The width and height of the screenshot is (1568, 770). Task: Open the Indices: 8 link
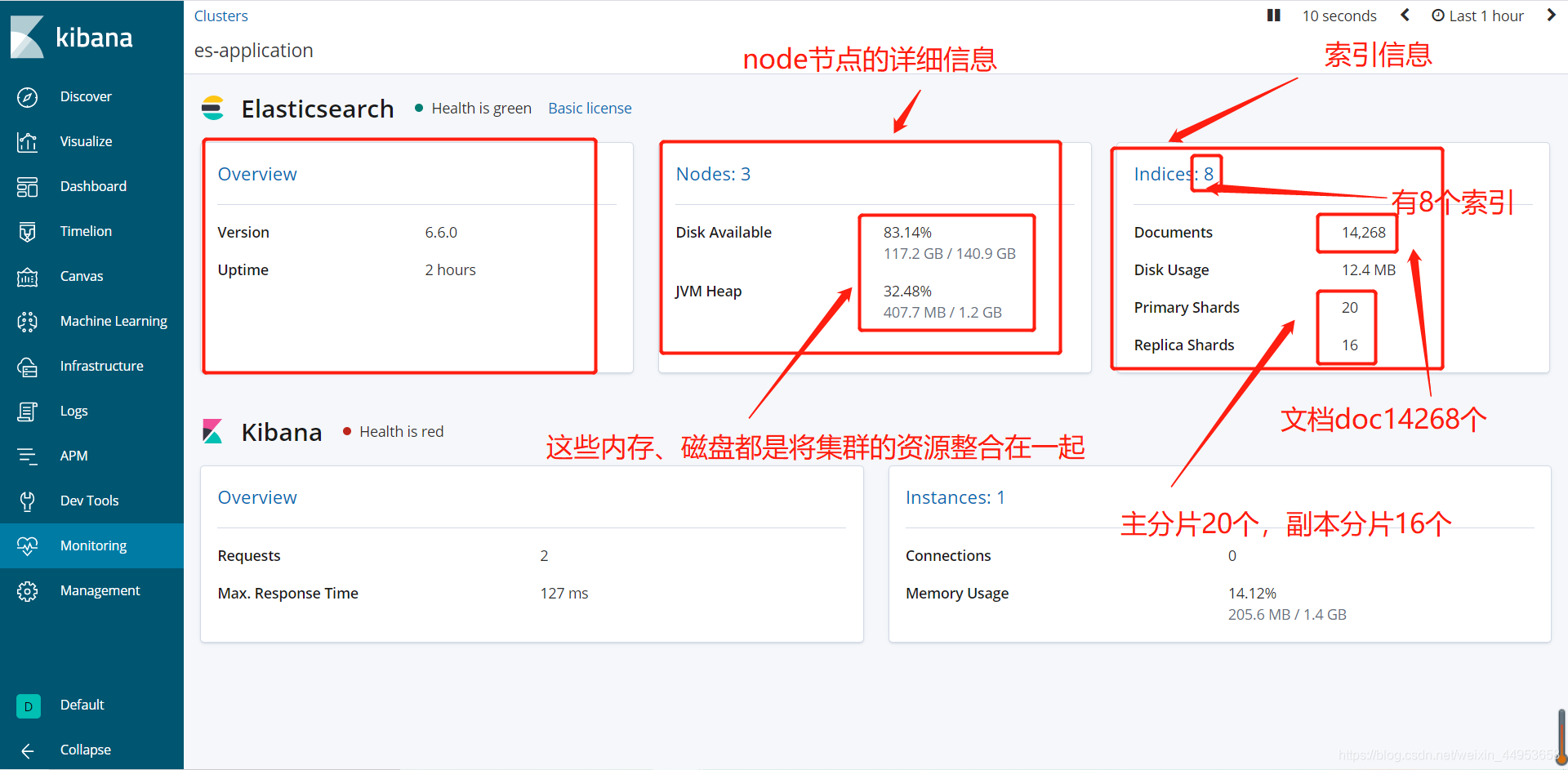click(1174, 174)
